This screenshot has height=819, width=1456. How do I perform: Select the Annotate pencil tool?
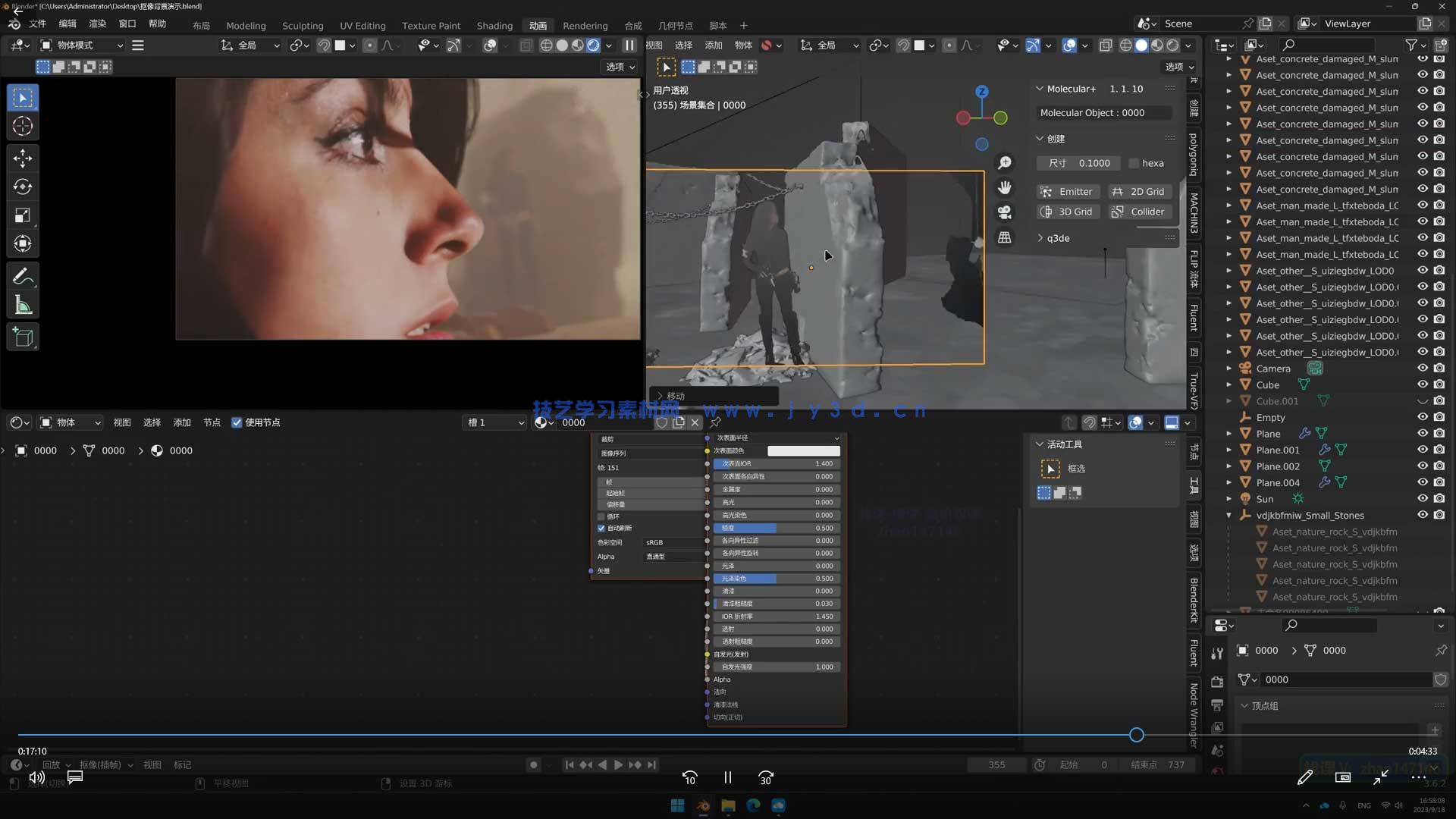tap(23, 277)
